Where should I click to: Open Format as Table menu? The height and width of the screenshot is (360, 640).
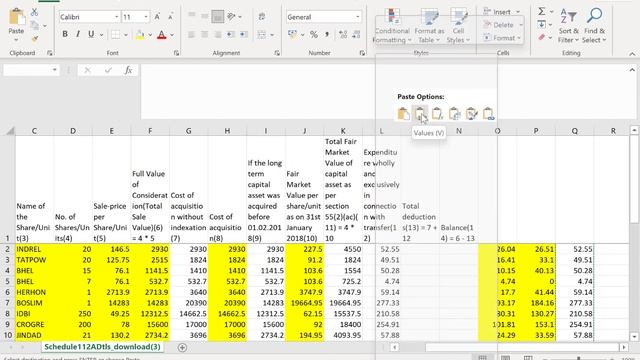[429, 25]
